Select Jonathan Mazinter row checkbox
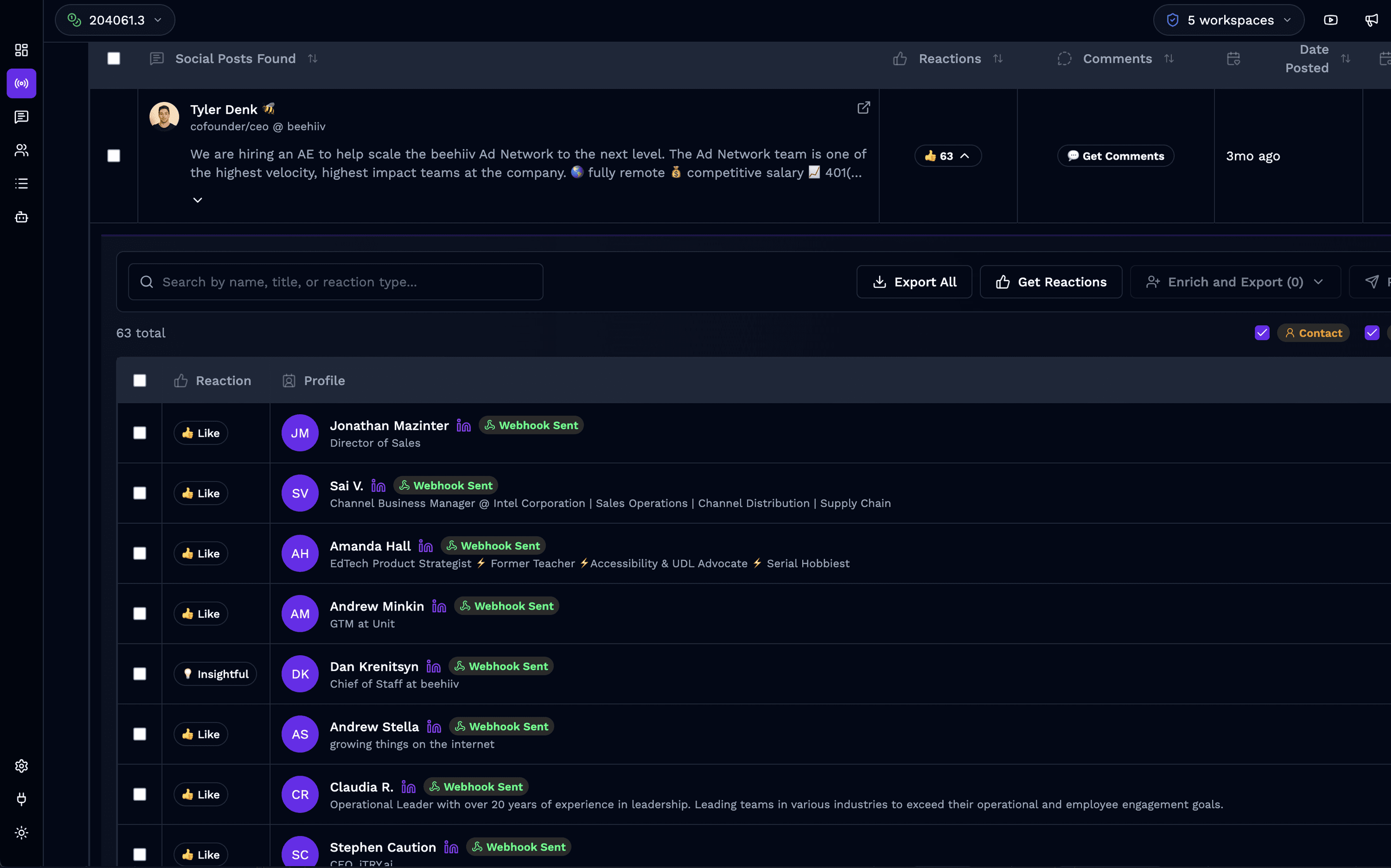The image size is (1391, 868). pos(140,433)
